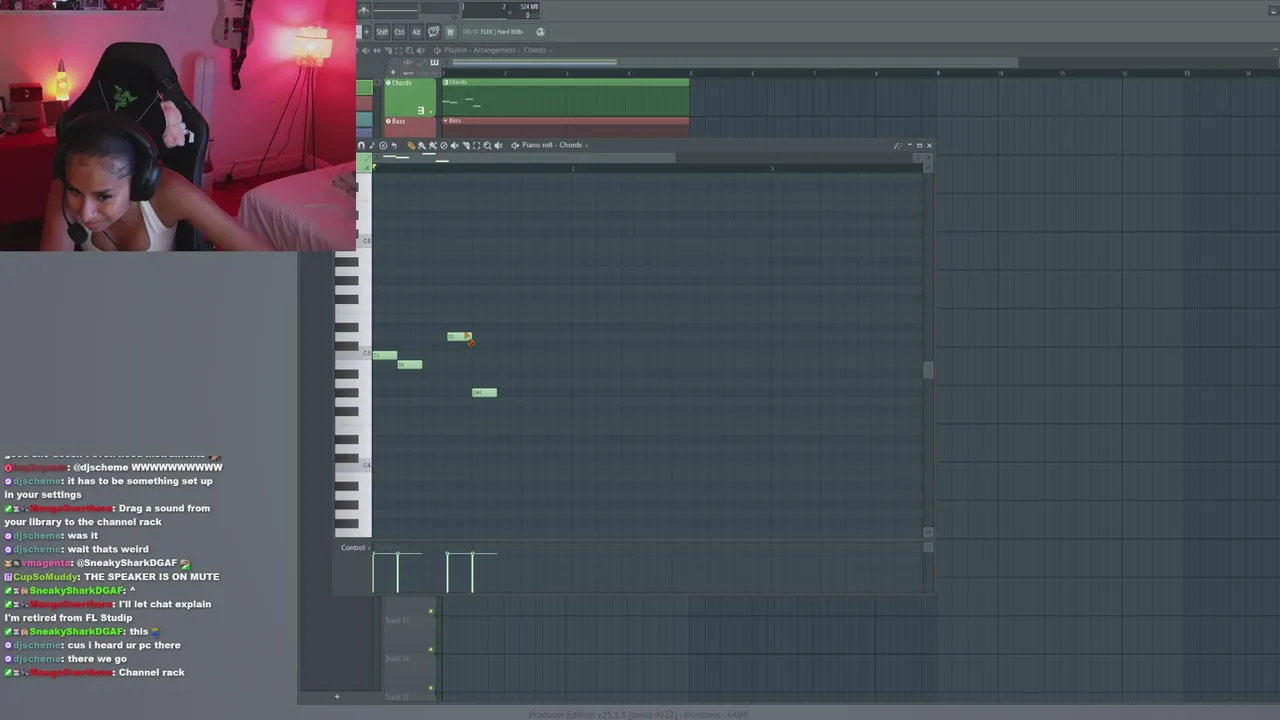Click the 524 MB memory readout
Screen dimensions: 1280x720
(529, 7)
